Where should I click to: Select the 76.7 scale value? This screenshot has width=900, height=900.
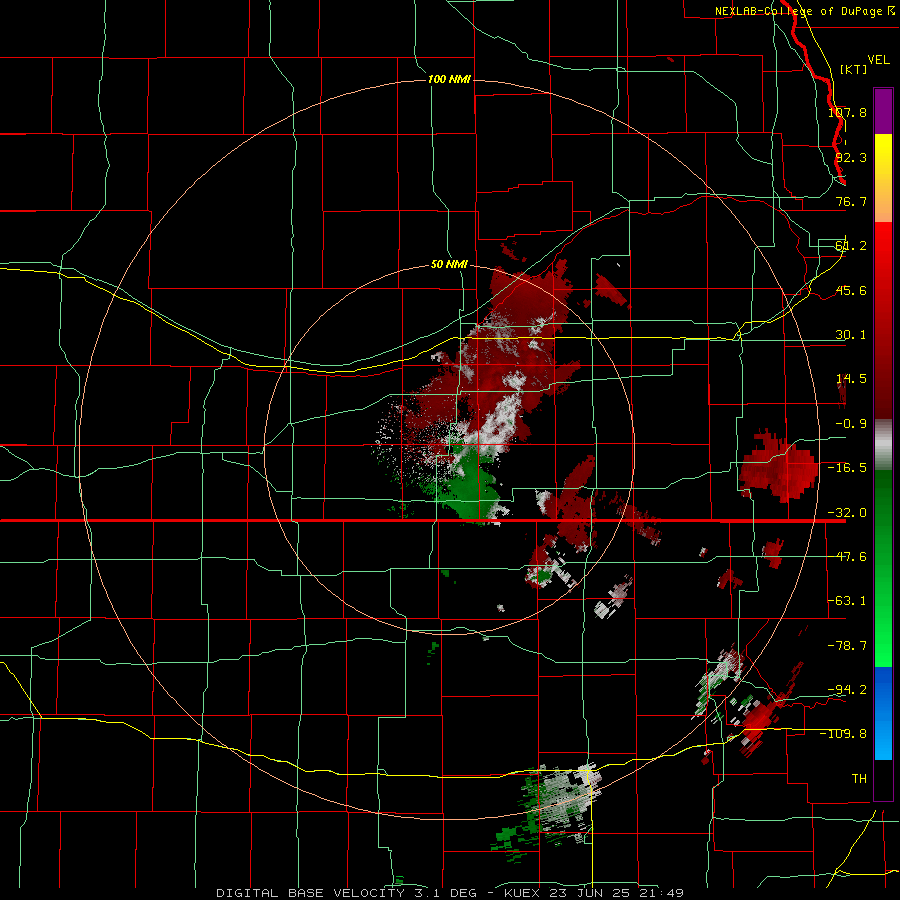(851, 201)
